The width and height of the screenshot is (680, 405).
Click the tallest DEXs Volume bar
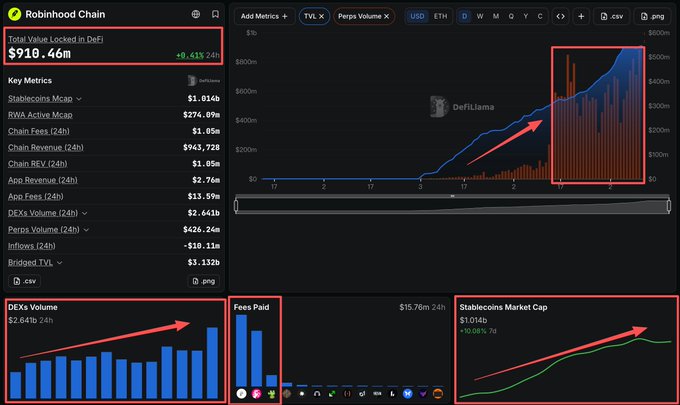pyautogui.click(x=212, y=363)
